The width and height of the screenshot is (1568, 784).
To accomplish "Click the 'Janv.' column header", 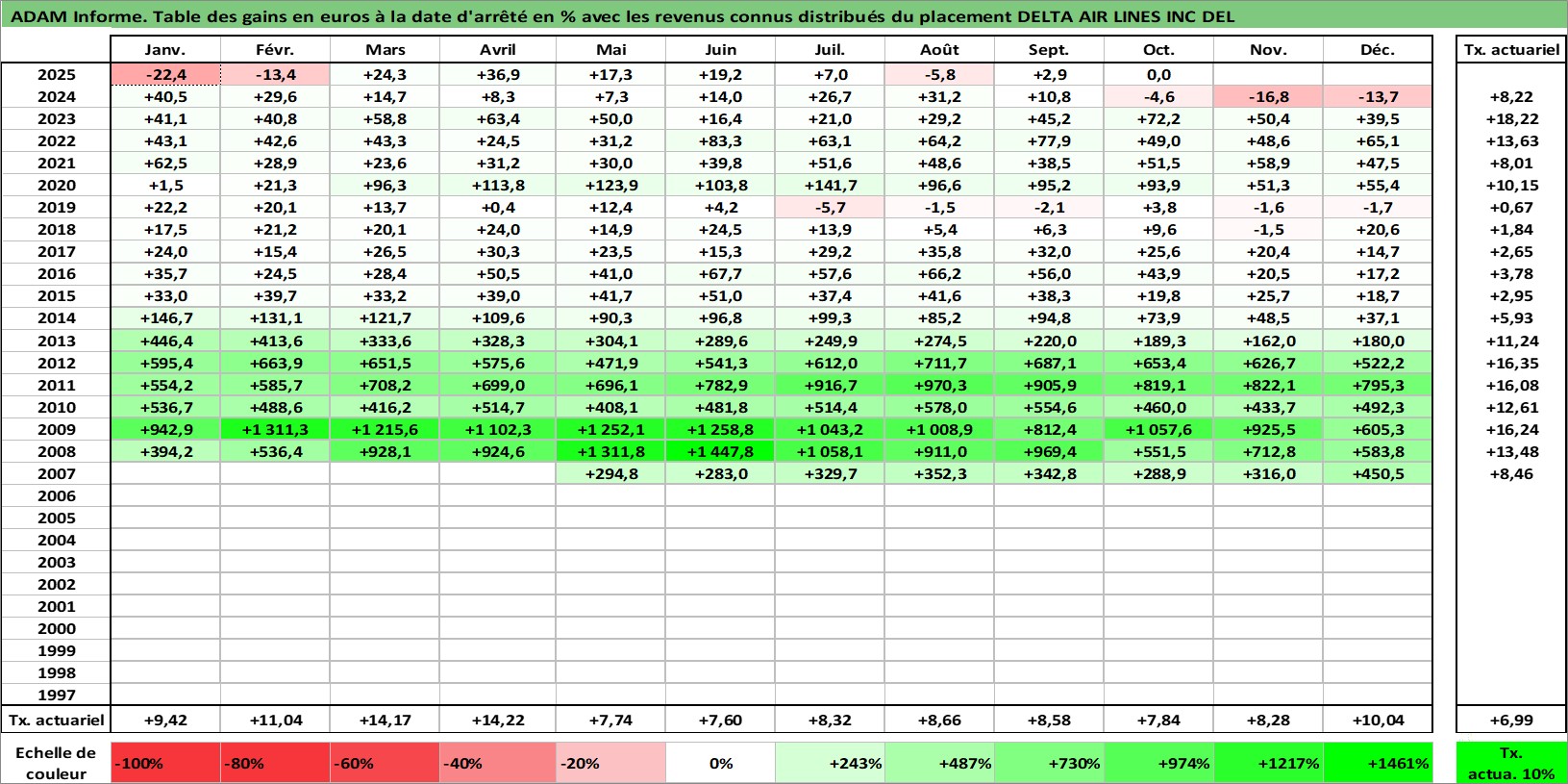I will (x=165, y=50).
